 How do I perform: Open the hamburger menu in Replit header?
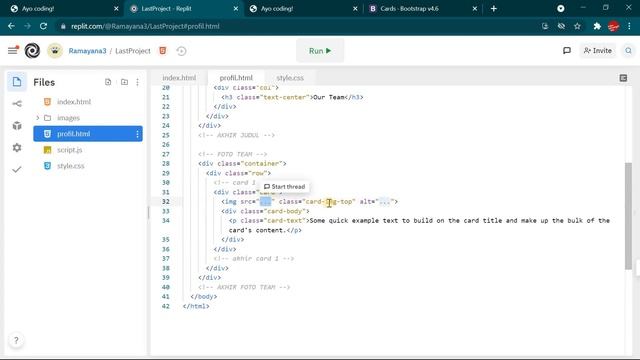point(13,50)
